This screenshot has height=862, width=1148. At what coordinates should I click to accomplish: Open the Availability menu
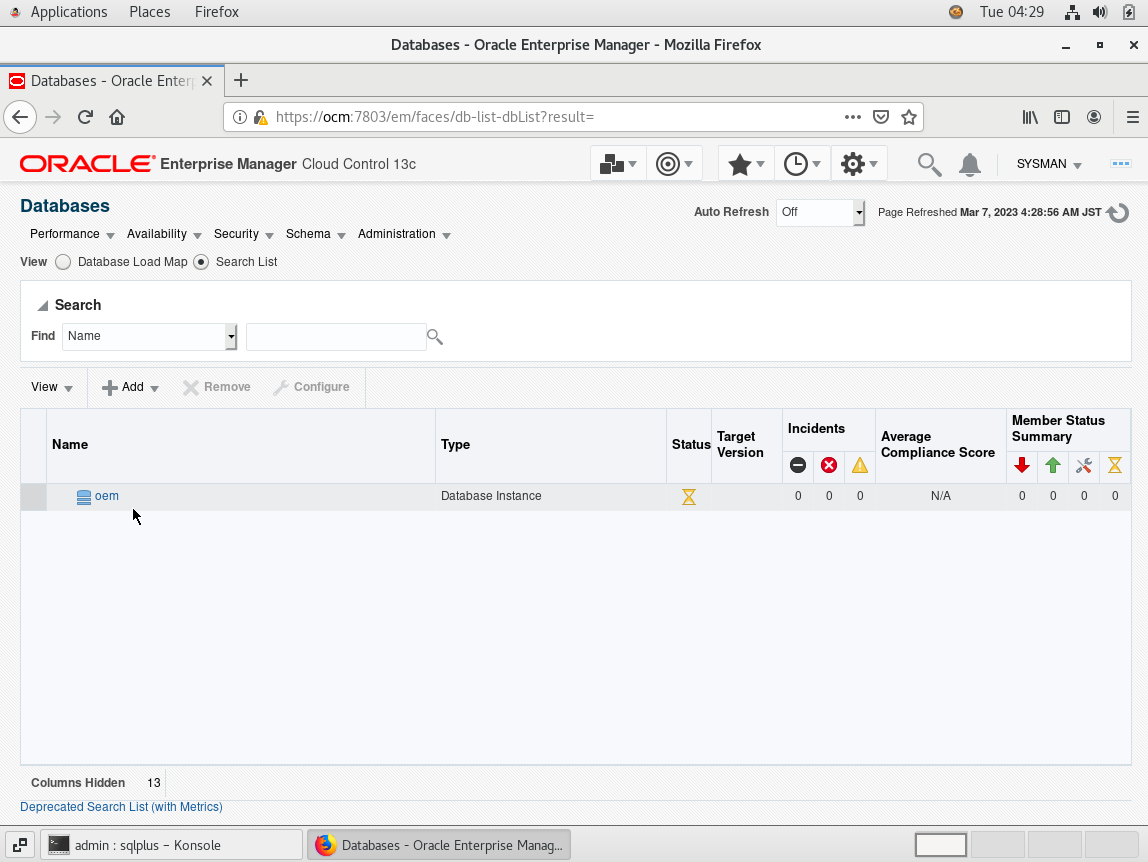point(164,234)
